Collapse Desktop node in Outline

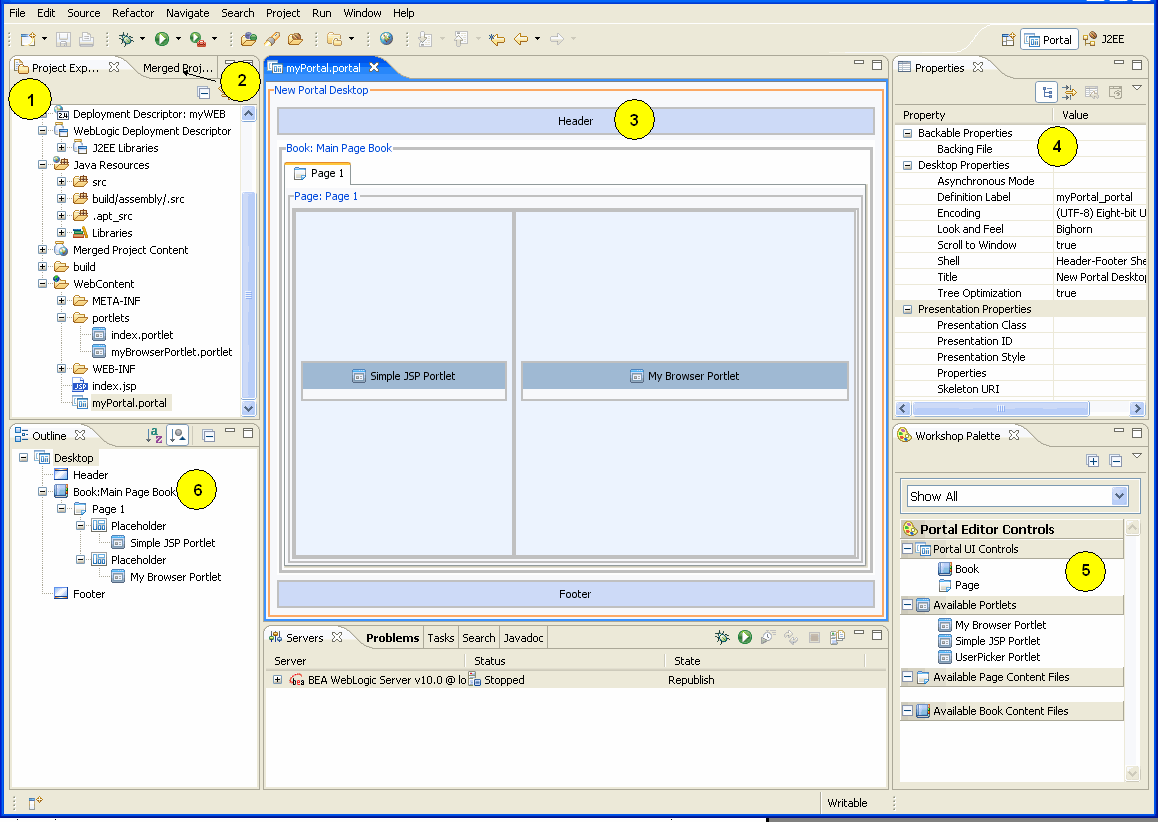click(x=23, y=458)
